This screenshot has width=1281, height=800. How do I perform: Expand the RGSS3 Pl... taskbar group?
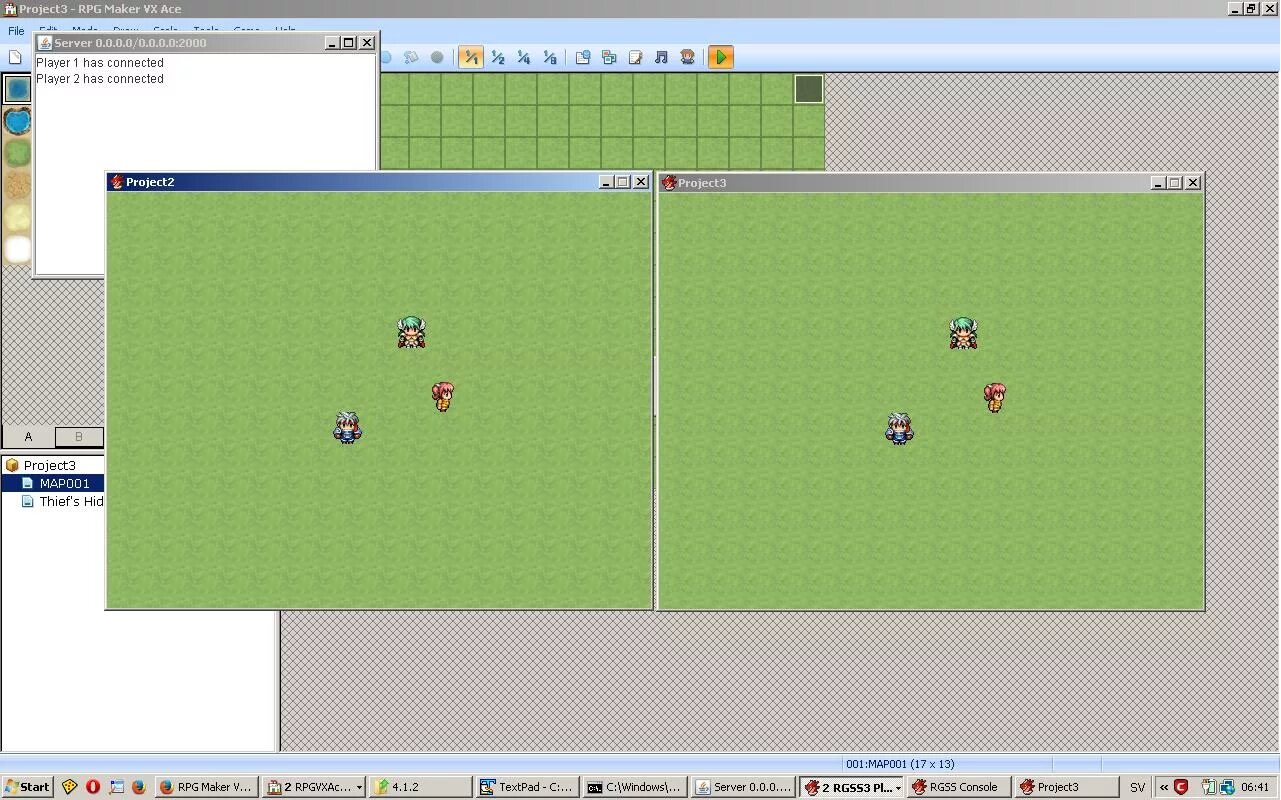[x=851, y=787]
